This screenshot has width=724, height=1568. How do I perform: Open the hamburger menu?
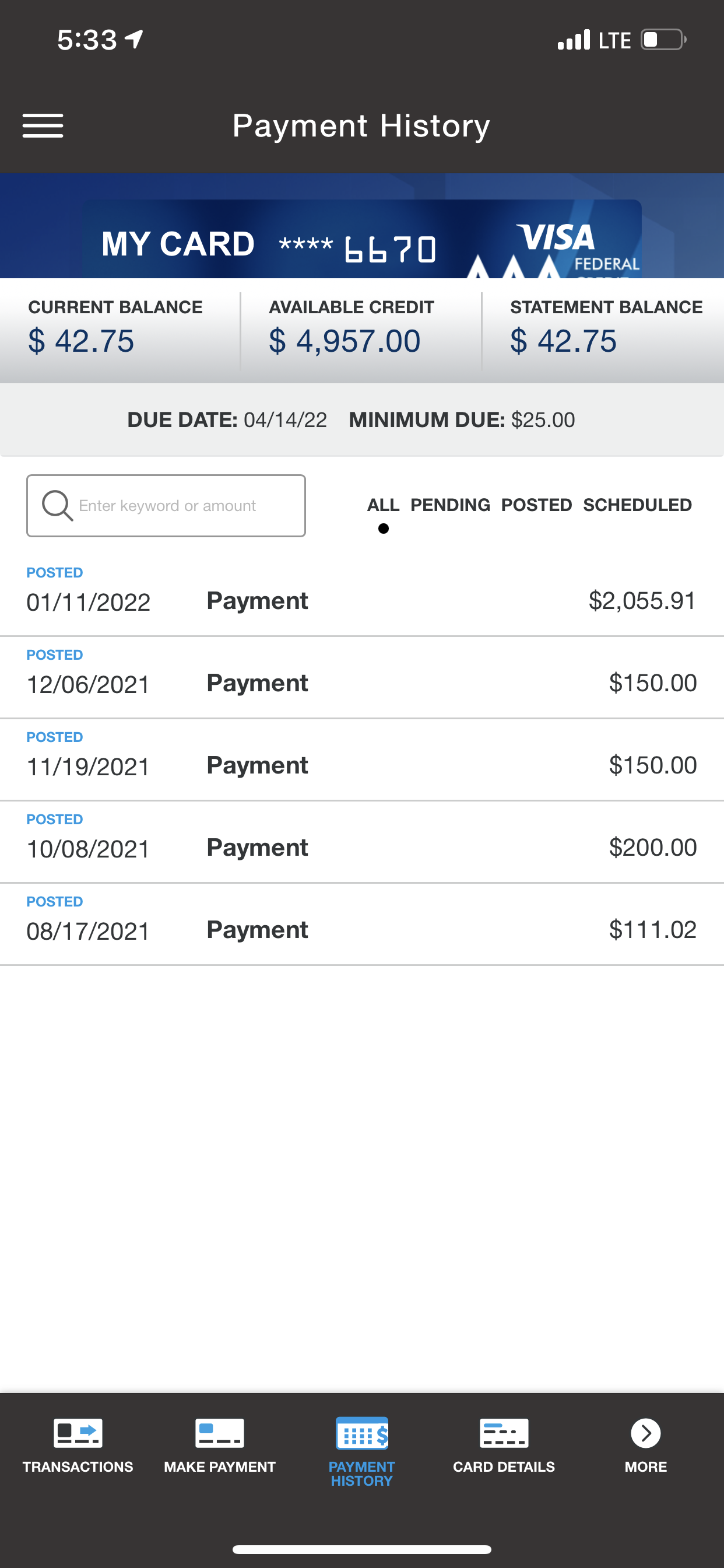click(43, 126)
